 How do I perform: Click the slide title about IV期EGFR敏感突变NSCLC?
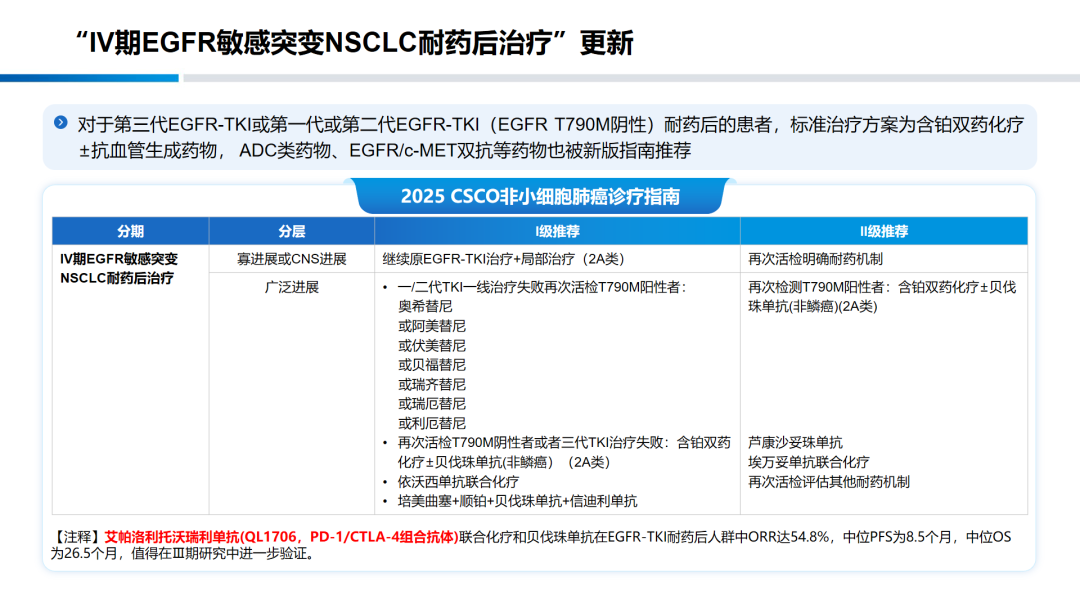click(x=354, y=43)
